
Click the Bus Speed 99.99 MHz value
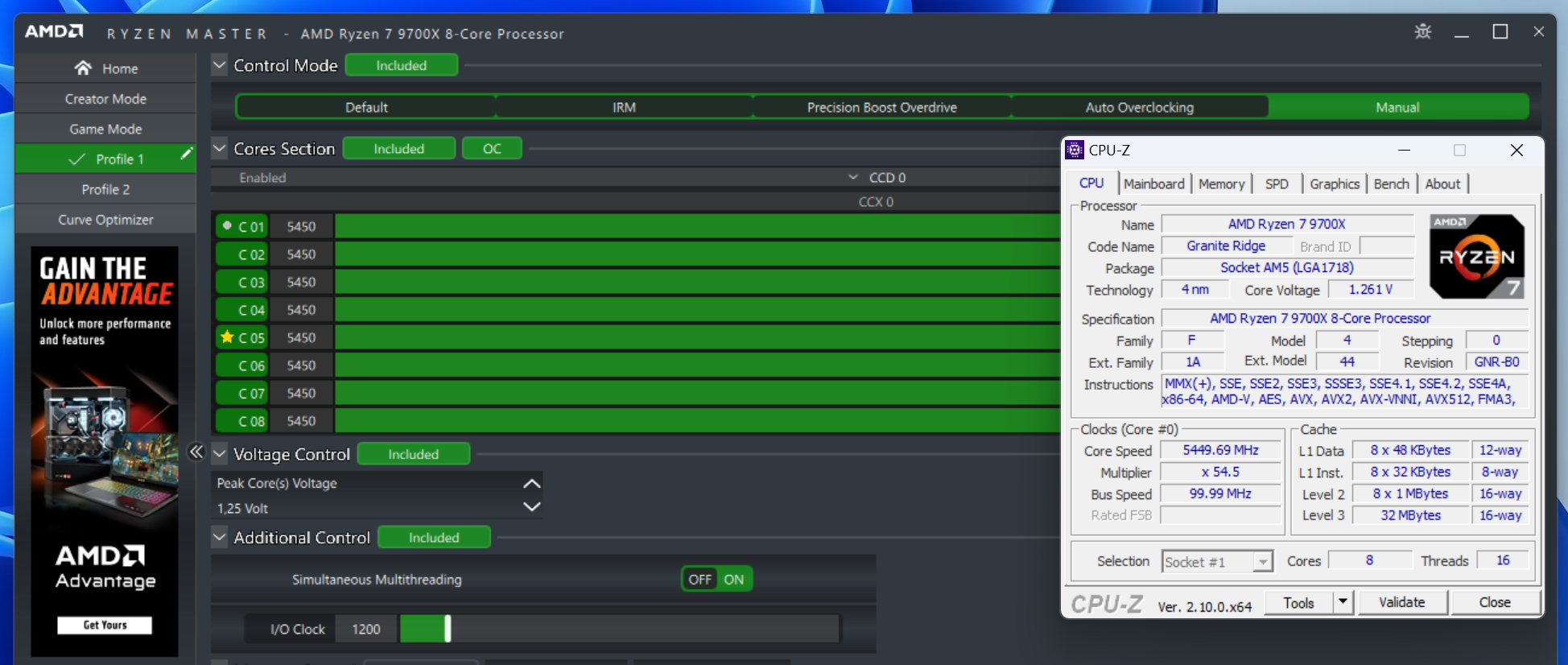tap(1220, 494)
